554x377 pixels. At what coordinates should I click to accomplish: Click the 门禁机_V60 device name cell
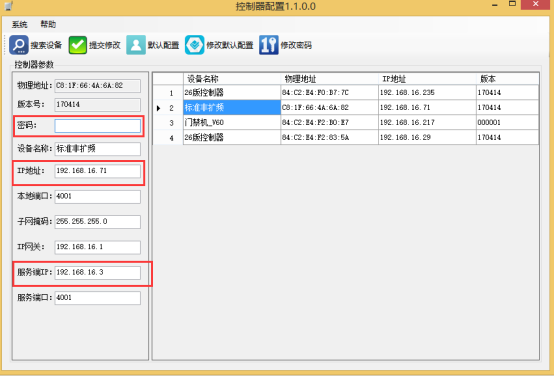point(232,123)
